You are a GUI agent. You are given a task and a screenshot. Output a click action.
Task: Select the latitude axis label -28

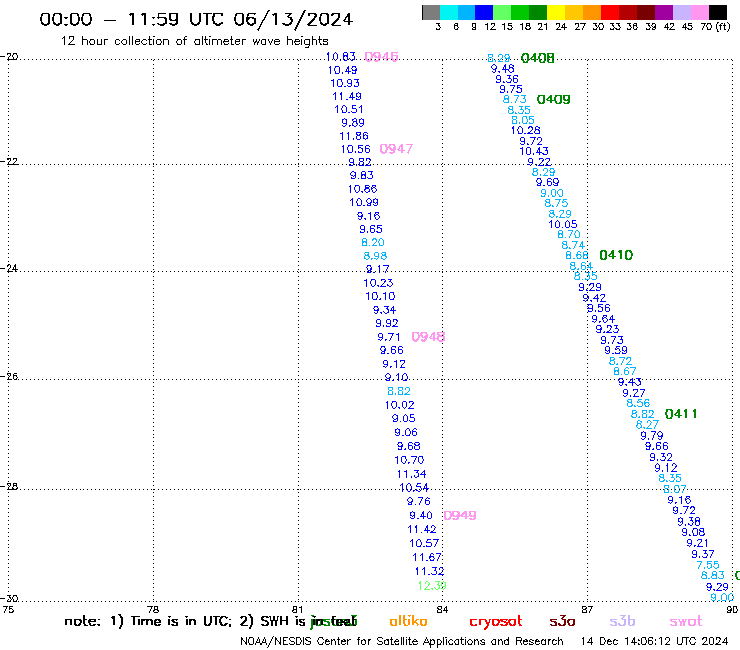(x=9, y=486)
